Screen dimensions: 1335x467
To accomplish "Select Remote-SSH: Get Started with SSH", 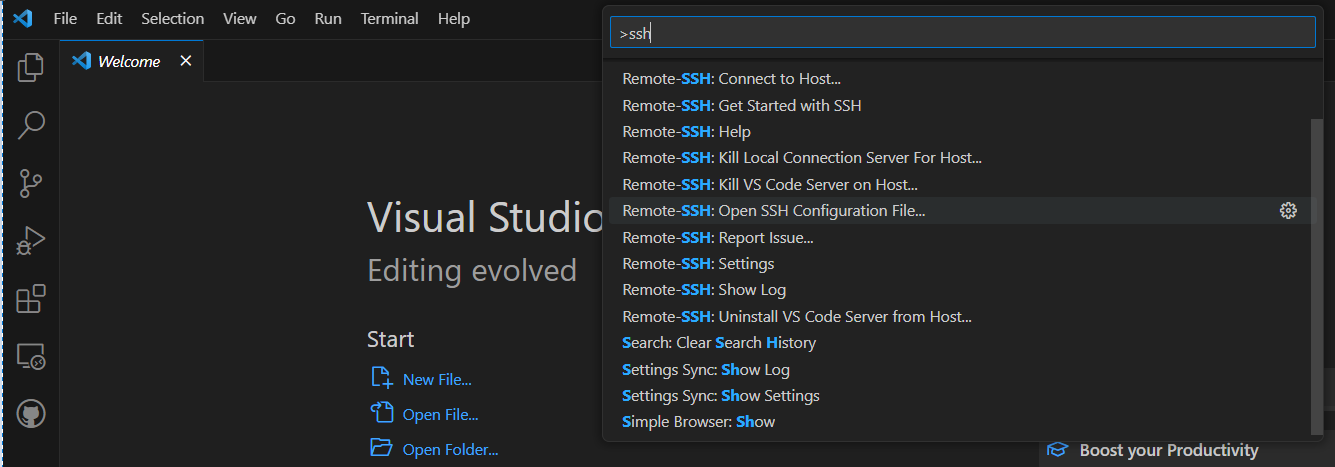I will point(960,105).
